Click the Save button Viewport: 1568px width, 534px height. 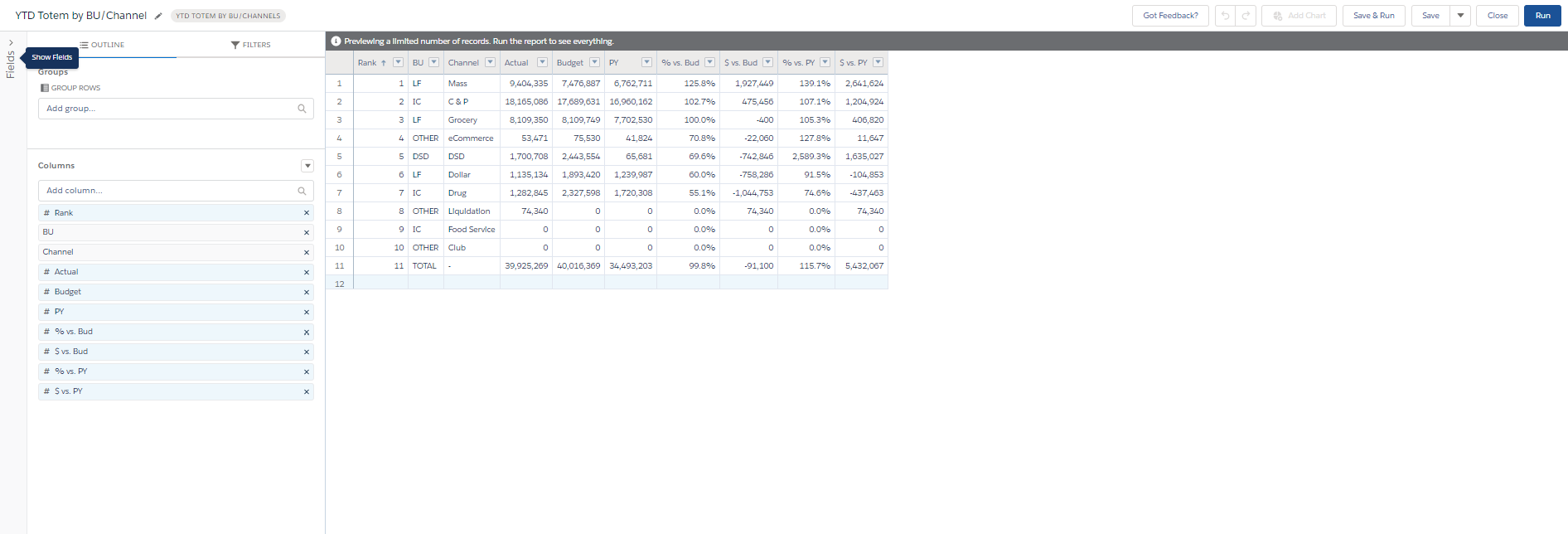pos(1430,16)
